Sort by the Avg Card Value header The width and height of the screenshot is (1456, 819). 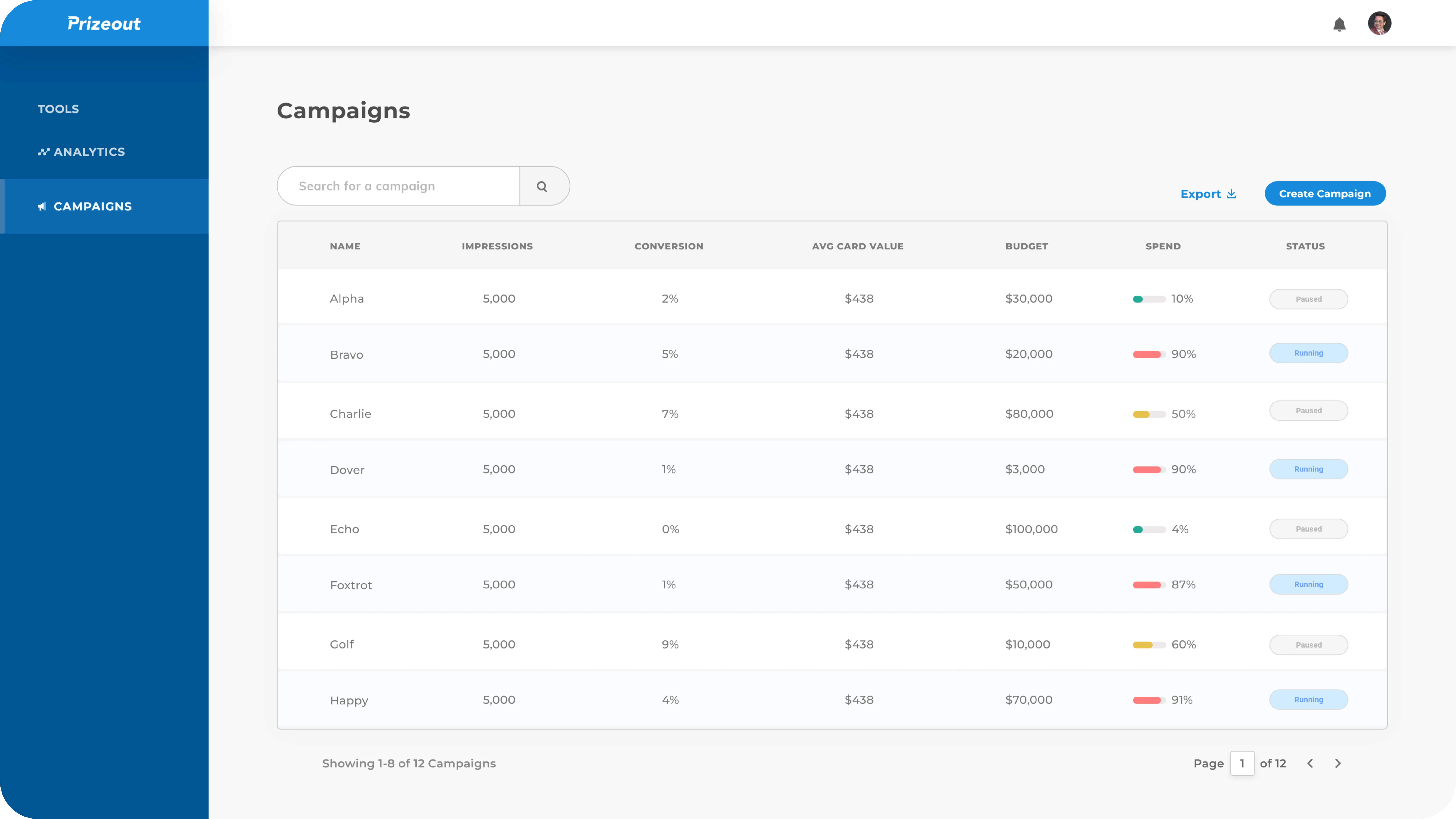click(x=858, y=246)
